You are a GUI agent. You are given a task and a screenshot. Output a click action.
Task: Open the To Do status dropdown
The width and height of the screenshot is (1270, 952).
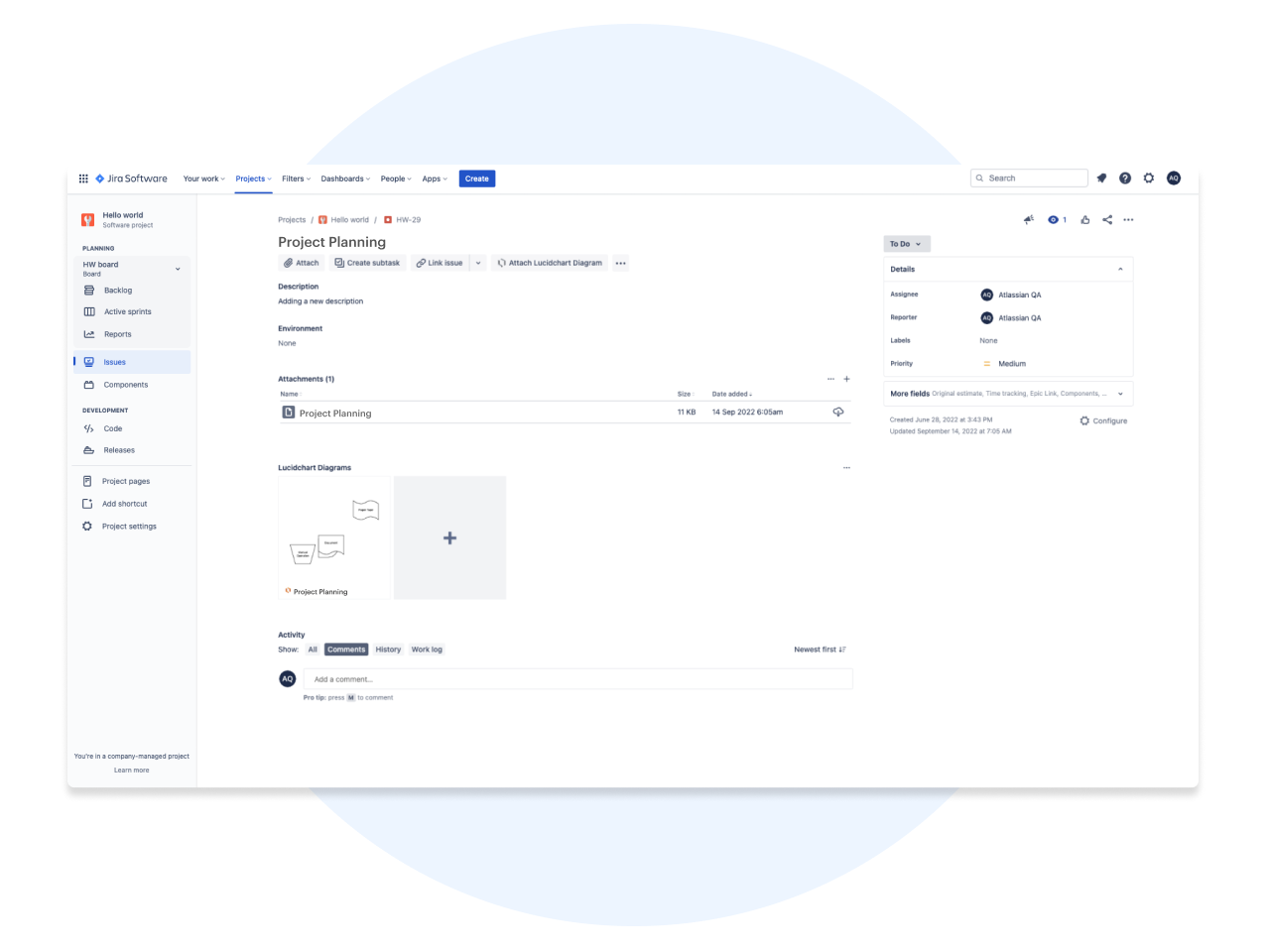click(906, 244)
